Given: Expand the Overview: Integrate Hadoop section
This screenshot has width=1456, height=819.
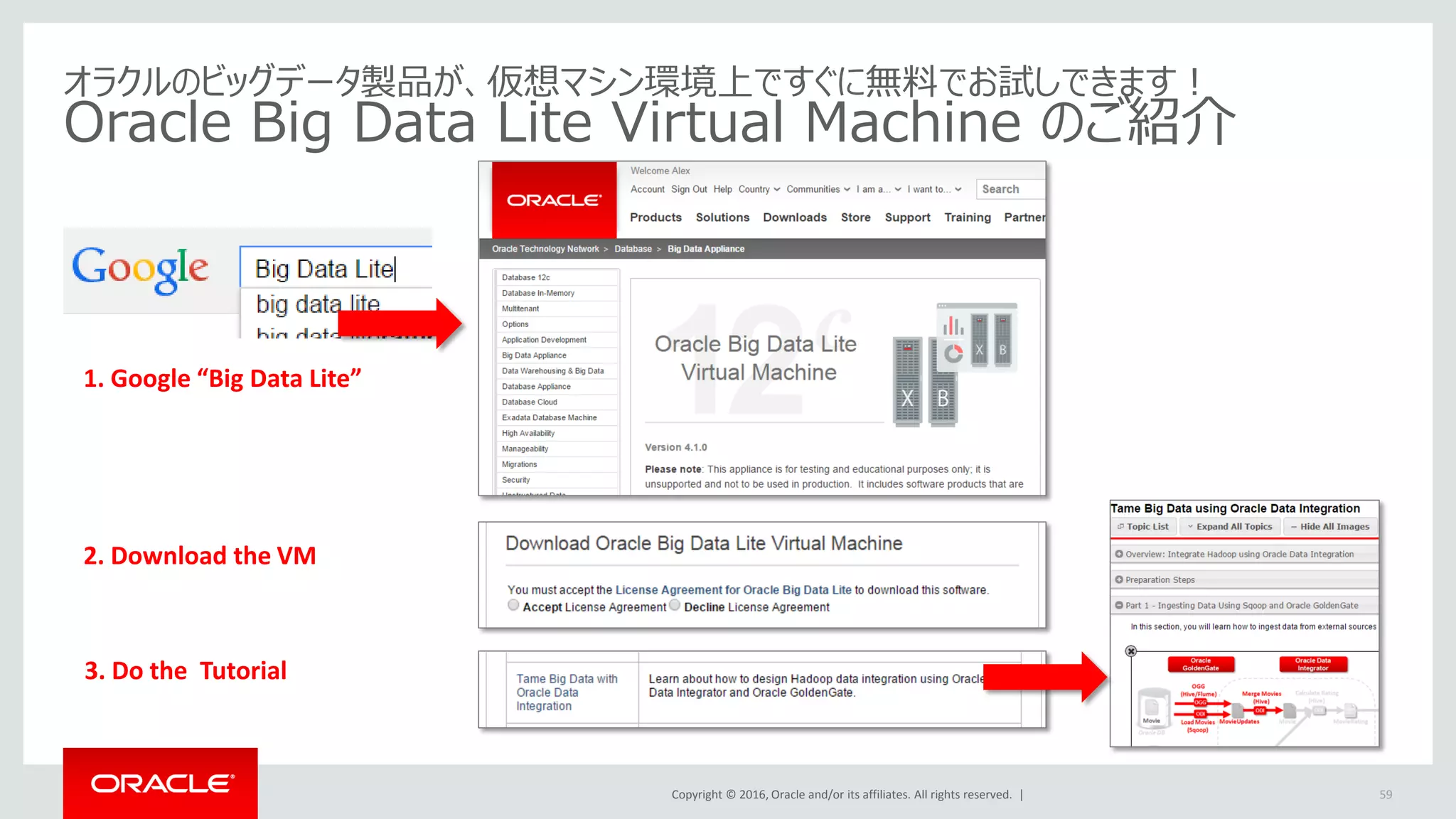Looking at the screenshot, I should 1244,555.
